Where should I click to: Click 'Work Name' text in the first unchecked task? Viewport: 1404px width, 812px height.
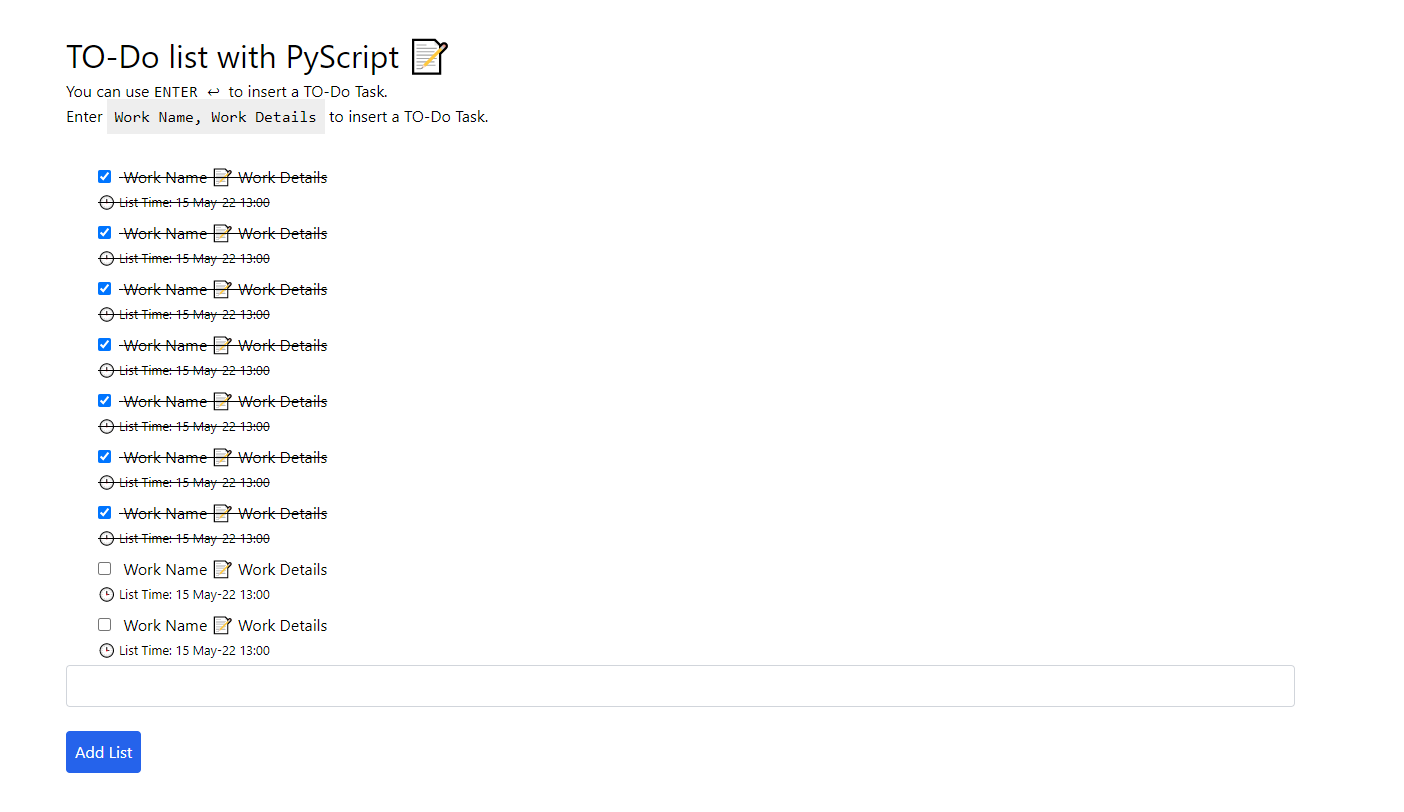click(x=165, y=570)
